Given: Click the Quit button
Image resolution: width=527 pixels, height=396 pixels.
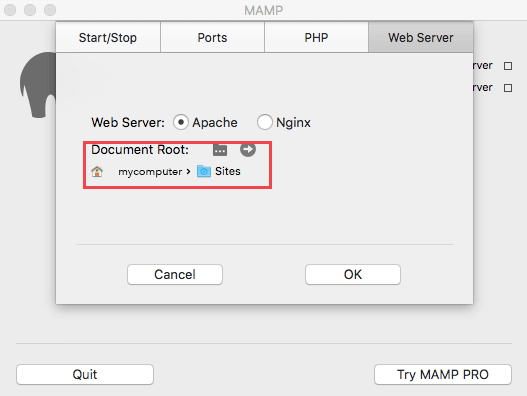Looking at the screenshot, I should 85,374.
